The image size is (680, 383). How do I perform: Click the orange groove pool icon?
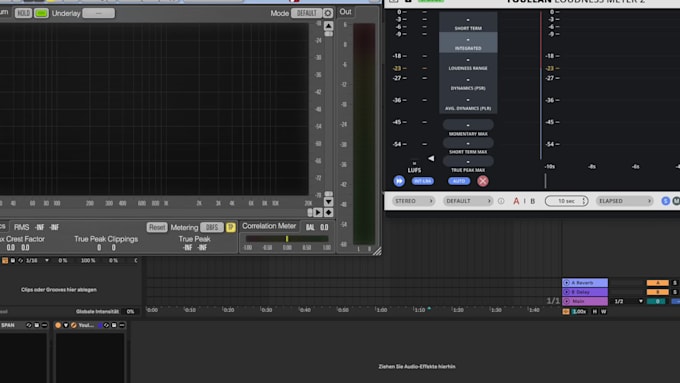5,261
